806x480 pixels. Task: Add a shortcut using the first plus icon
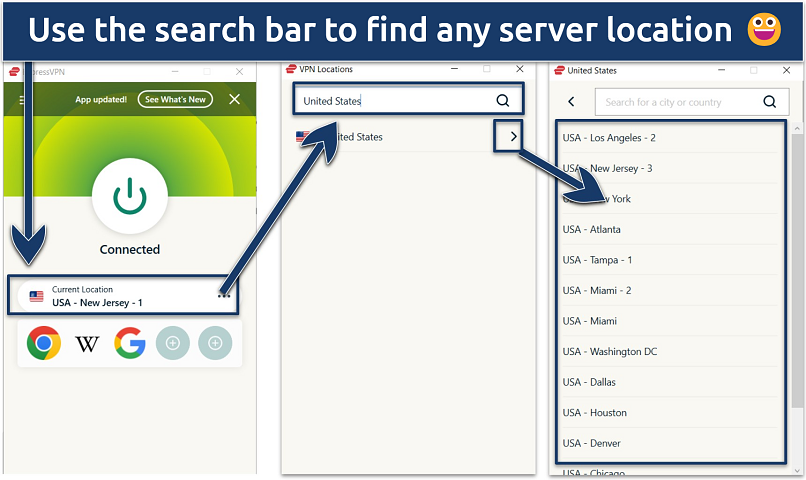(x=173, y=343)
